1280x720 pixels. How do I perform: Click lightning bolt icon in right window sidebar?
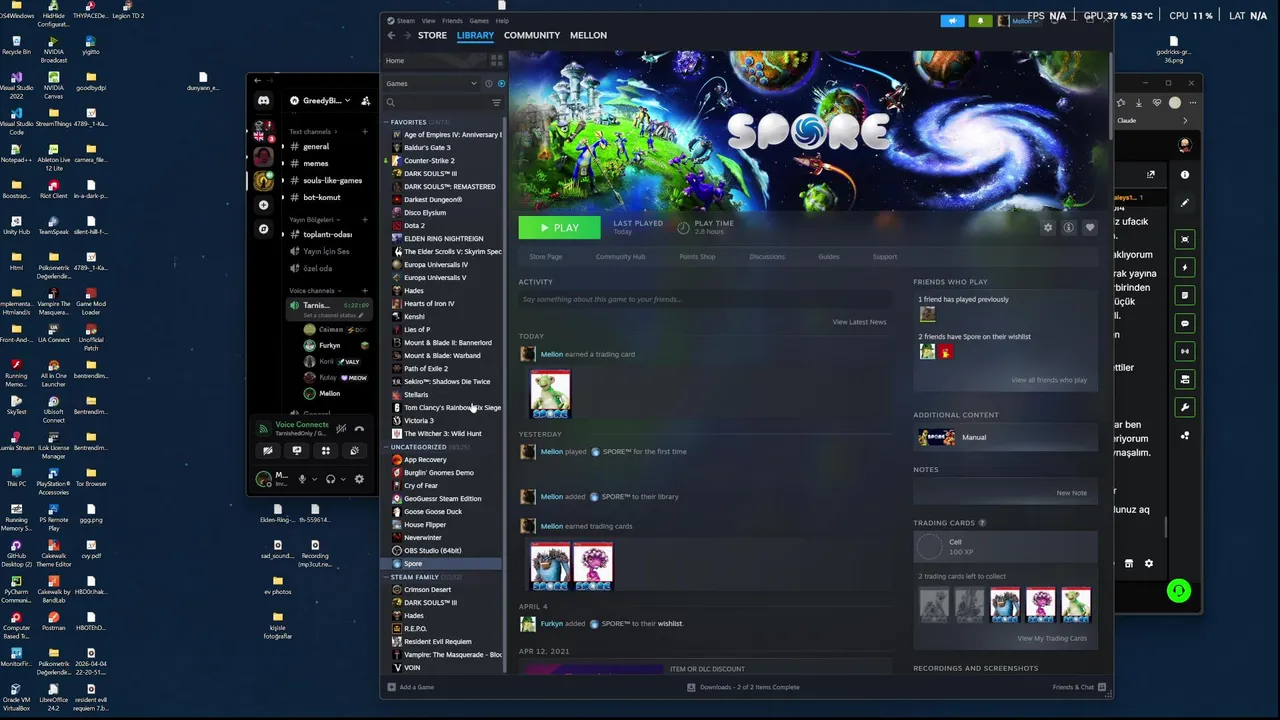tap(1185, 267)
